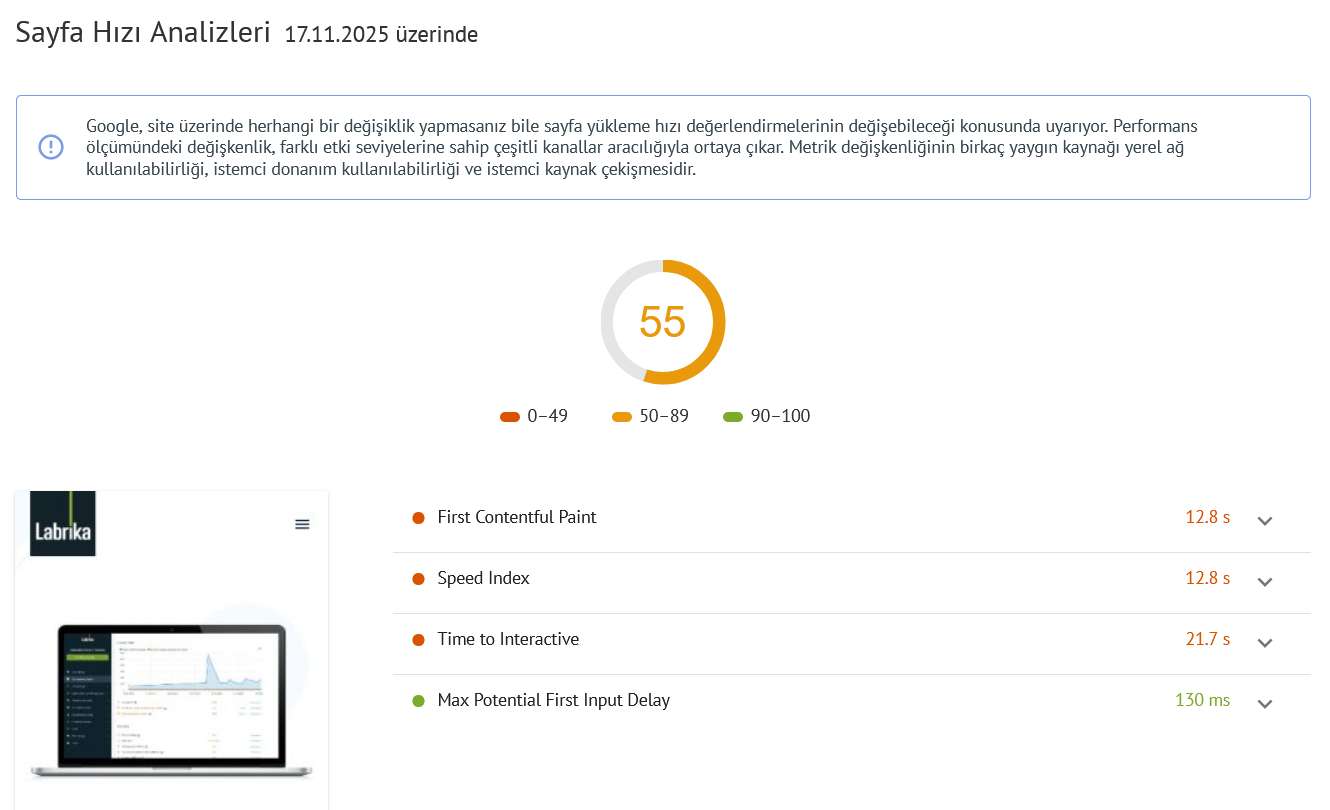
Task: Expand the Time to Interactive details
Action: (1265, 643)
